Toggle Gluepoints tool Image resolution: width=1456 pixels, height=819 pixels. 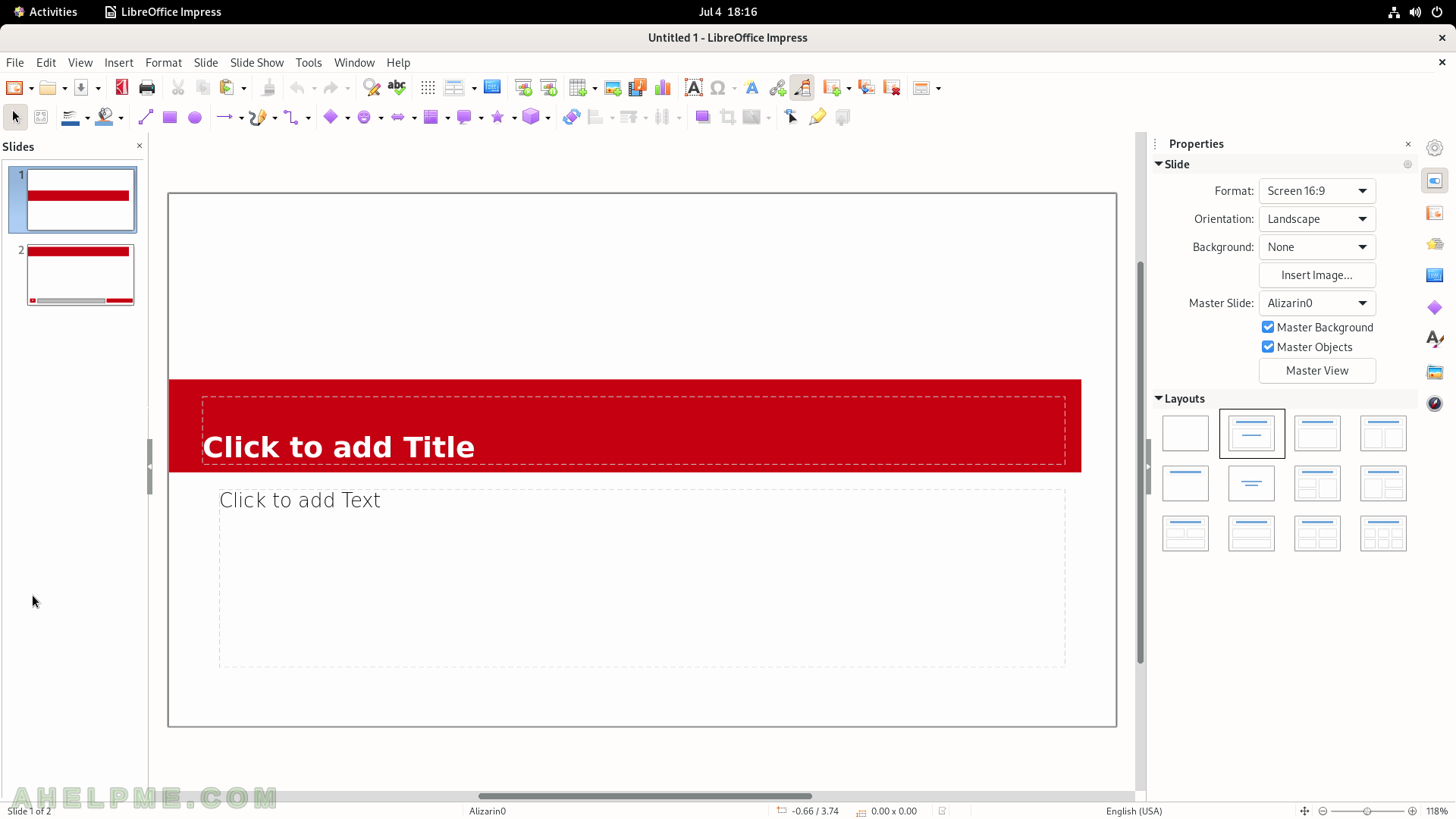pos(817,118)
